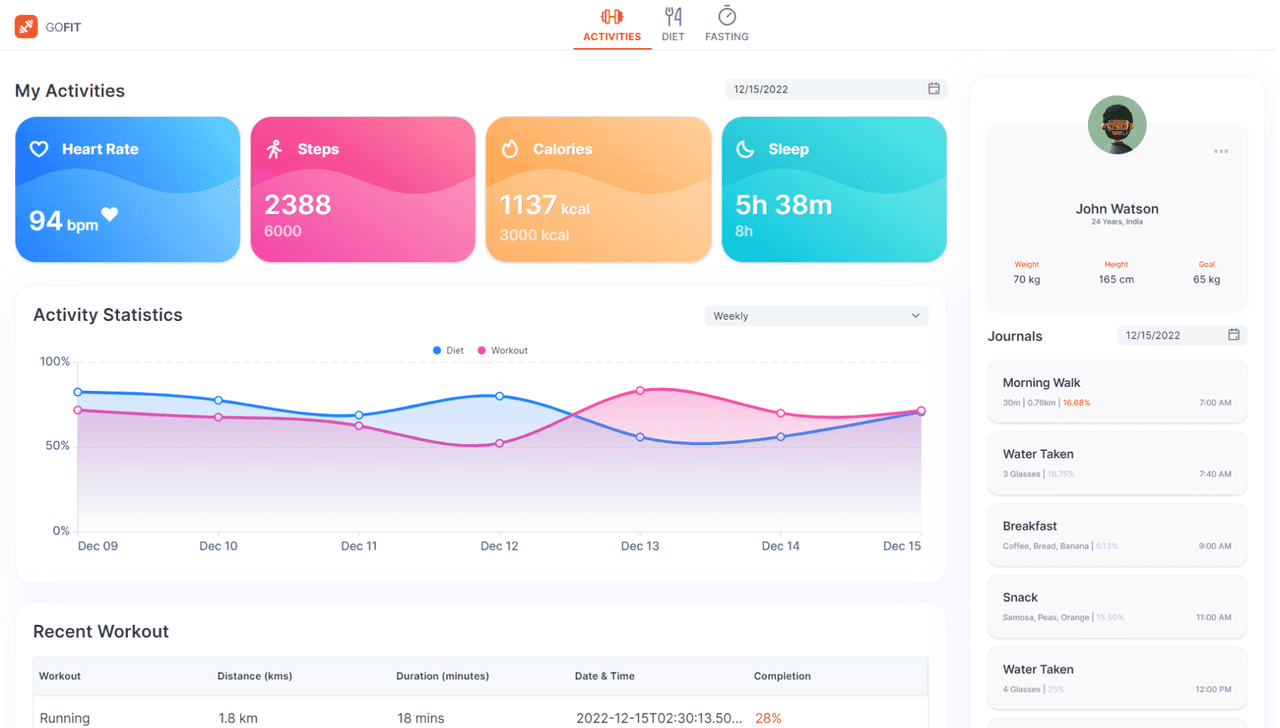Screen dimensions: 1280x728
Task: Open the Calories card showing 1137 kcal
Action: click(x=598, y=190)
